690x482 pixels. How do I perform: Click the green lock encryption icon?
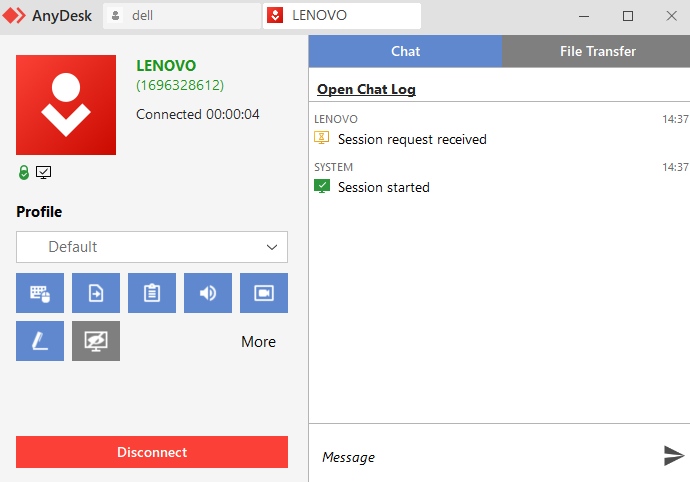tap(24, 173)
